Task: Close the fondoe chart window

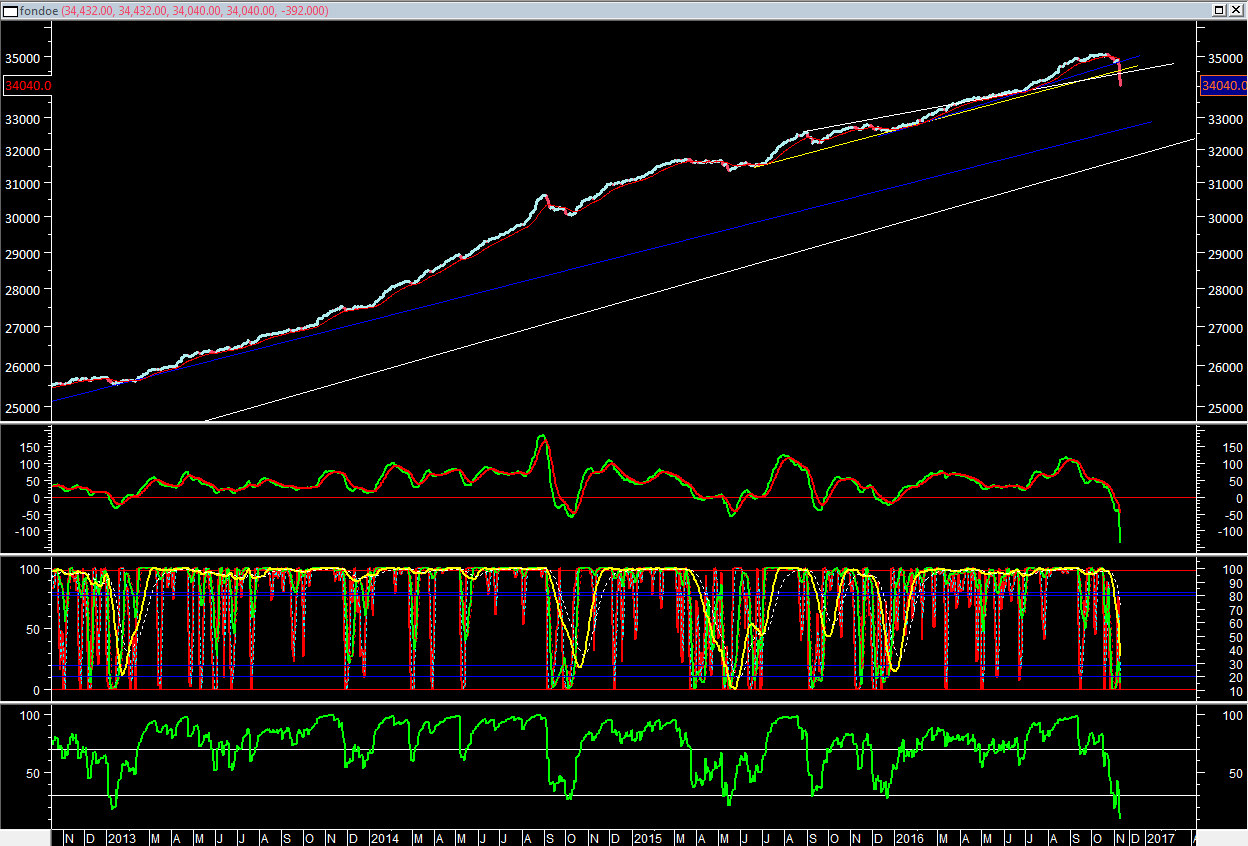Action: tap(1236, 10)
